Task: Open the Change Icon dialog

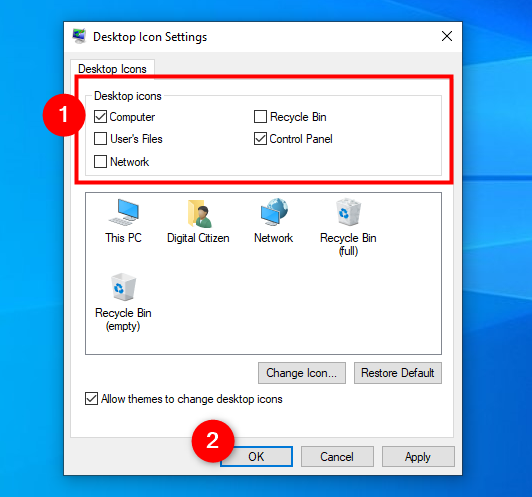Action: (x=302, y=373)
